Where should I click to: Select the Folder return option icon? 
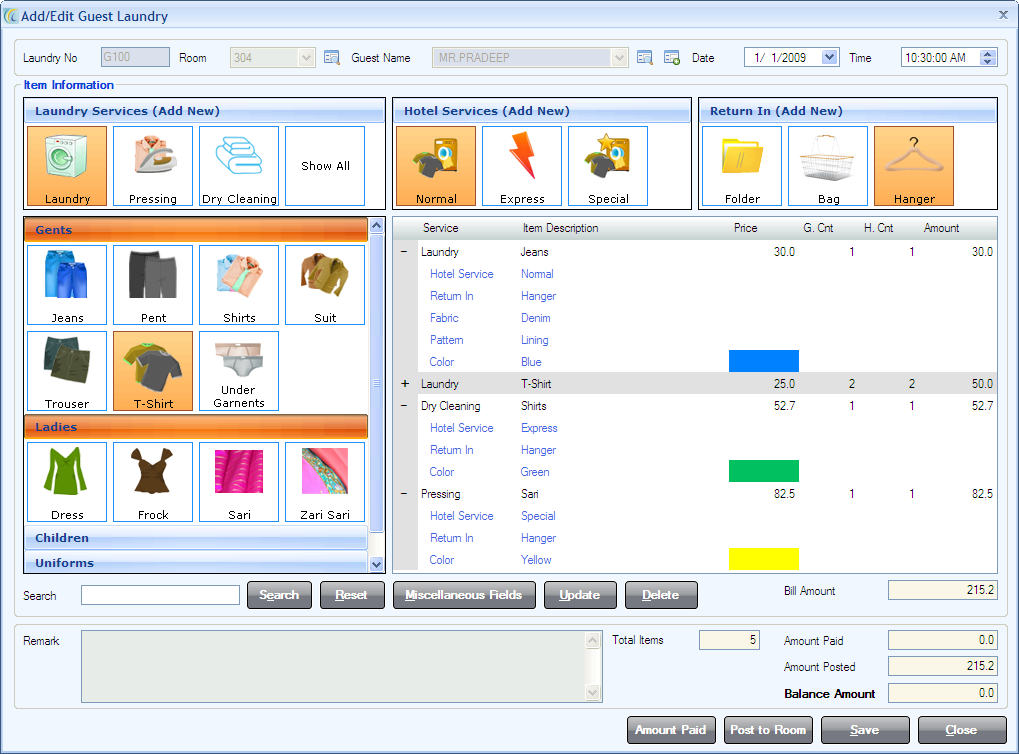[x=742, y=166]
